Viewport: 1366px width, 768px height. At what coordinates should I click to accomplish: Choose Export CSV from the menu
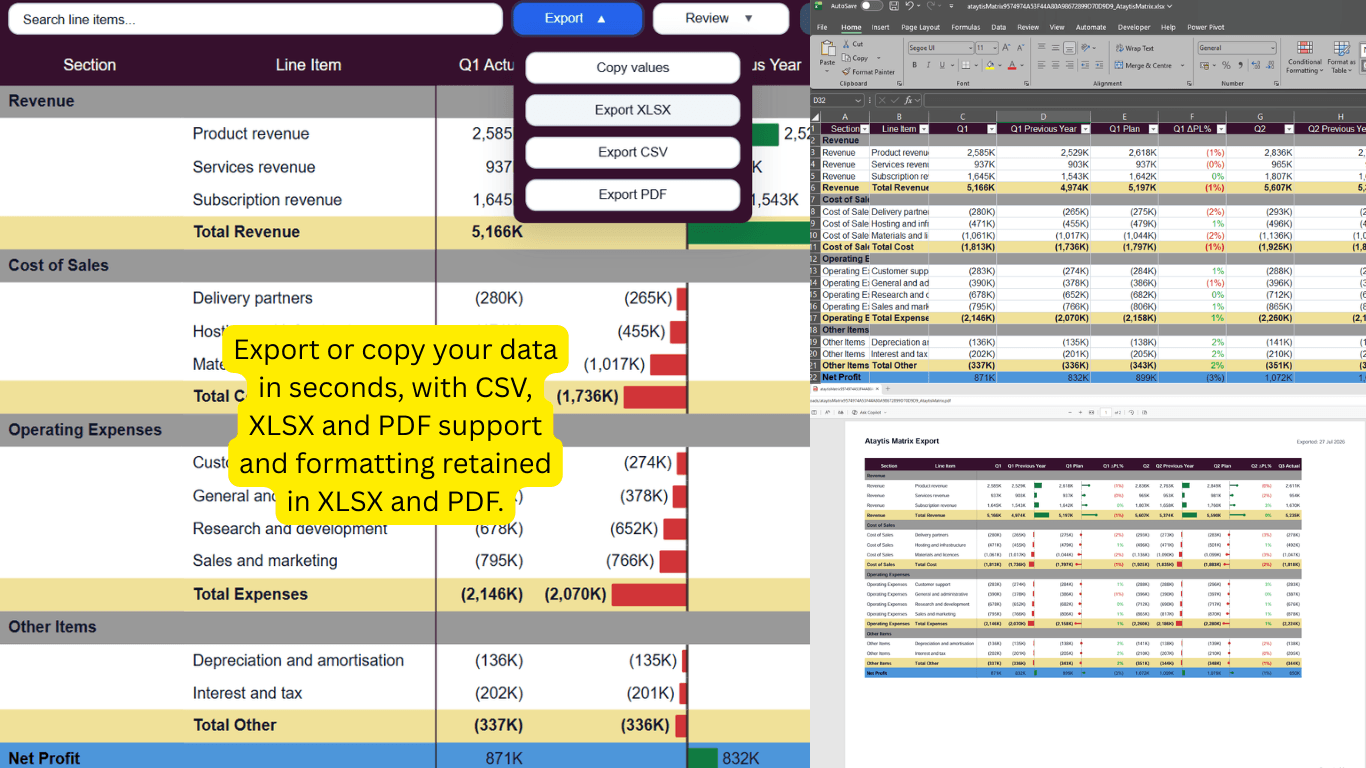point(633,152)
